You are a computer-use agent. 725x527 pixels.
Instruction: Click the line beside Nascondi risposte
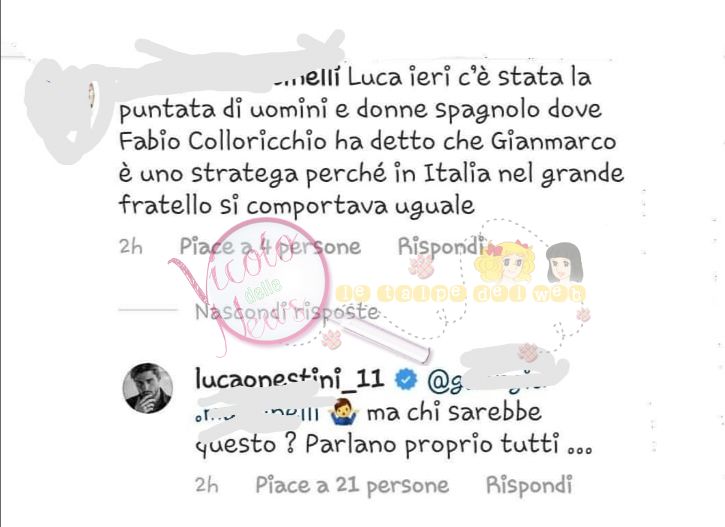pyautogui.click(x=148, y=310)
